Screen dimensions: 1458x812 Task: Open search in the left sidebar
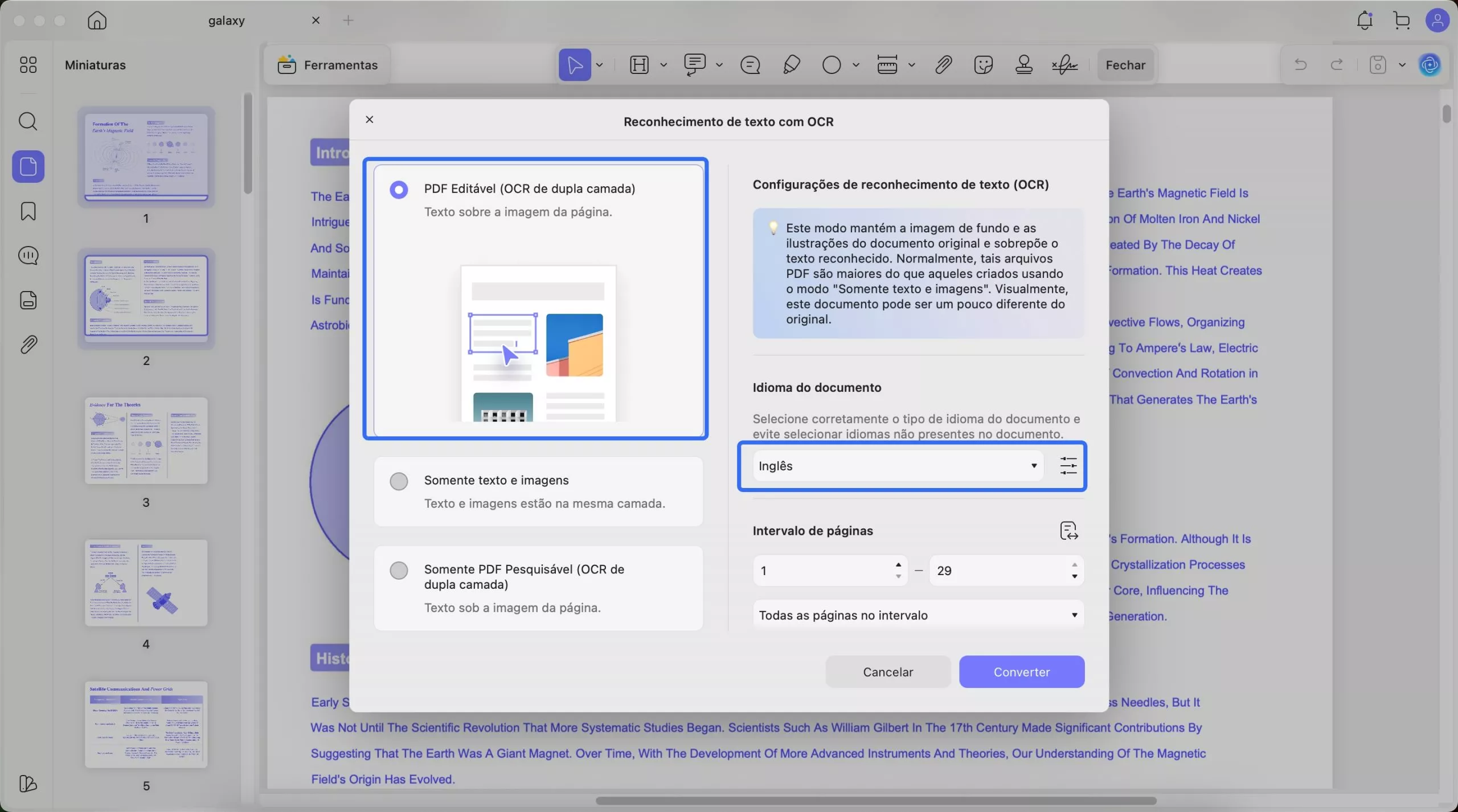pyautogui.click(x=28, y=121)
